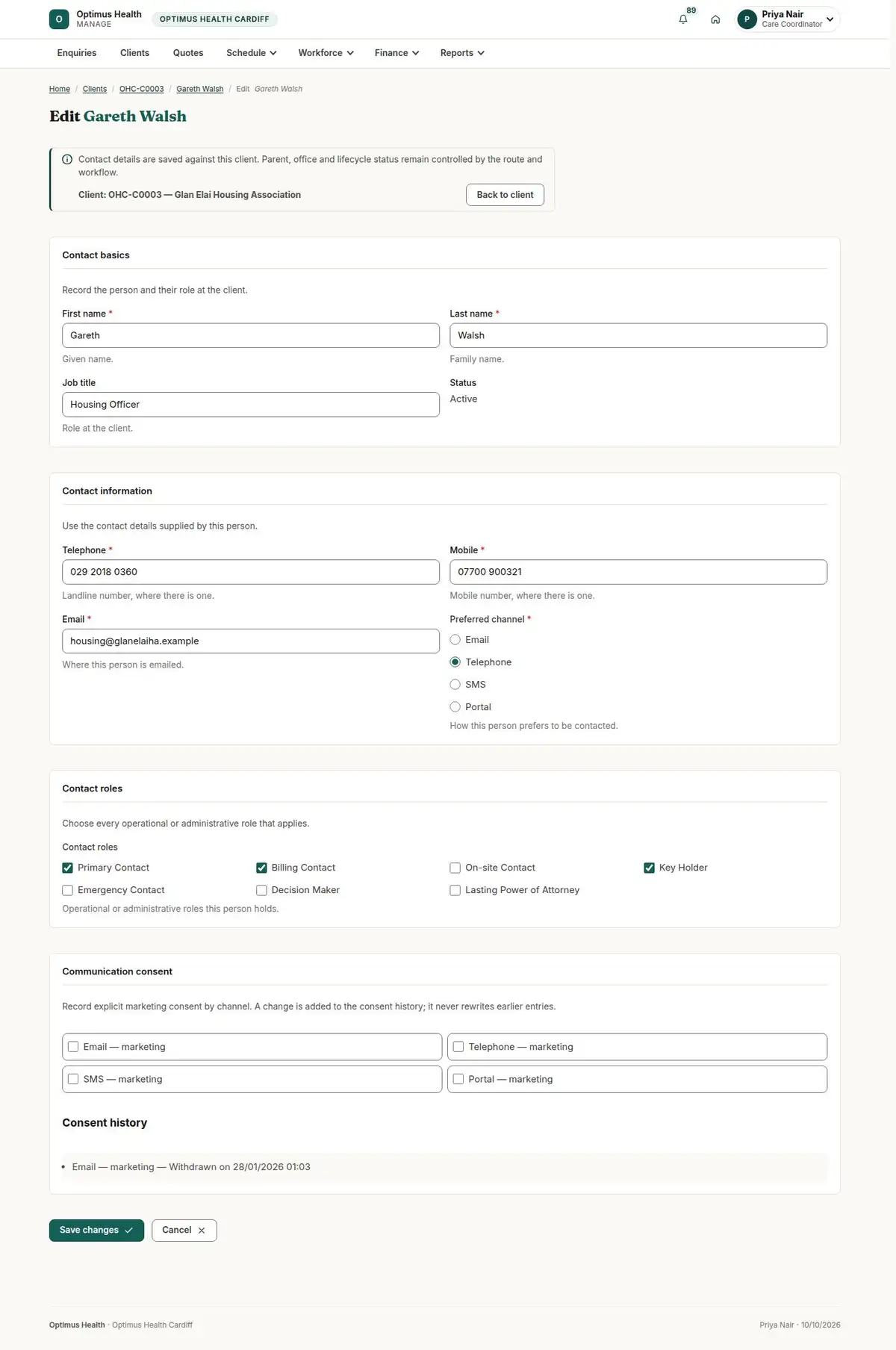Click the Telephone input field
Viewport: 896px width, 1350px height.
251,572
